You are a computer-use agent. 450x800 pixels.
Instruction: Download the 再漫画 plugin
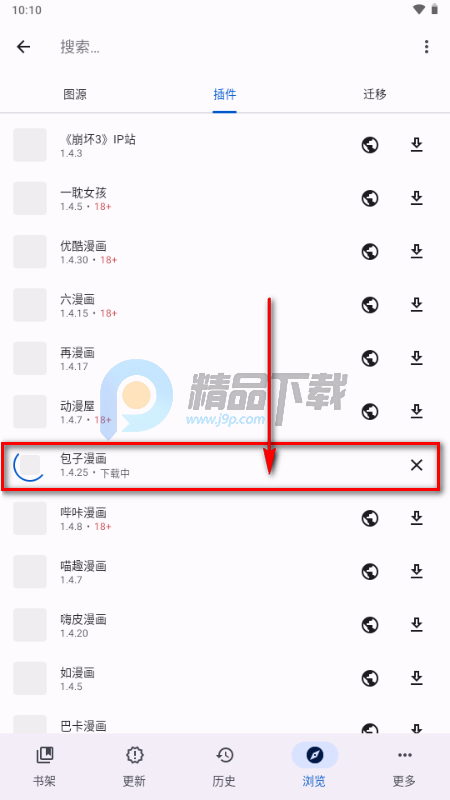(417, 358)
